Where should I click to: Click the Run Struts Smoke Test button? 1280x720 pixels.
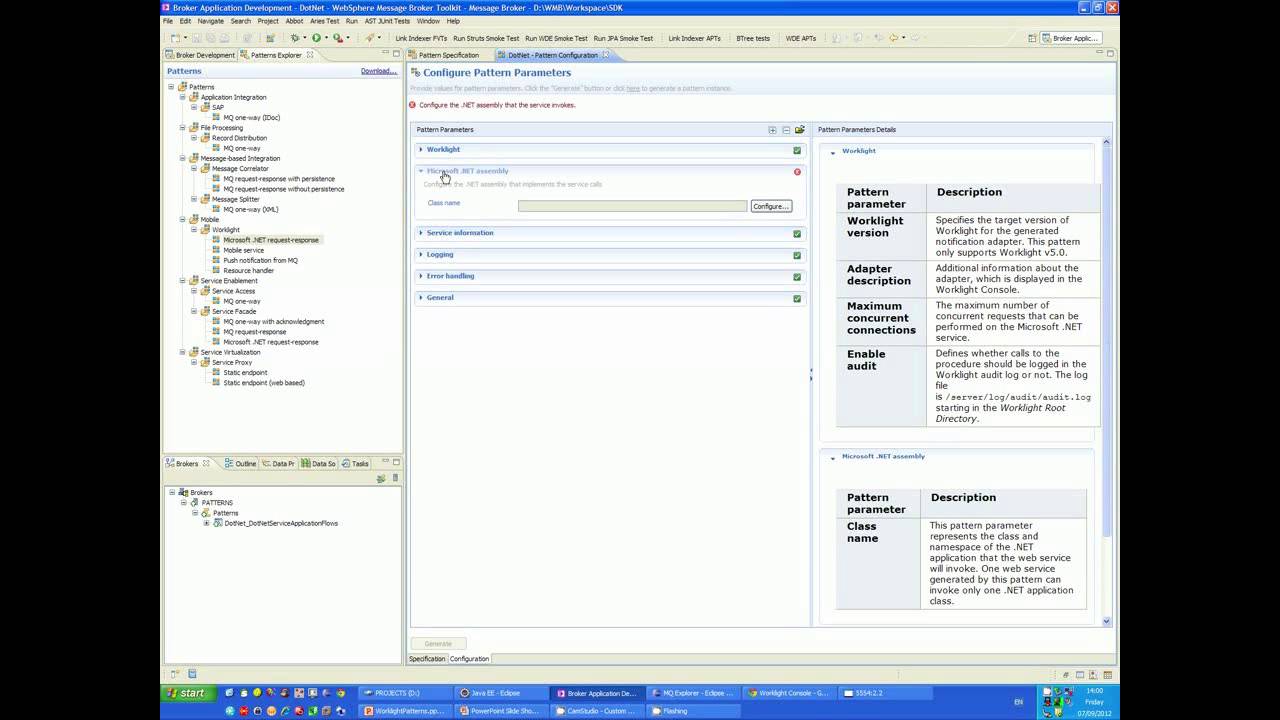pyautogui.click(x=486, y=38)
